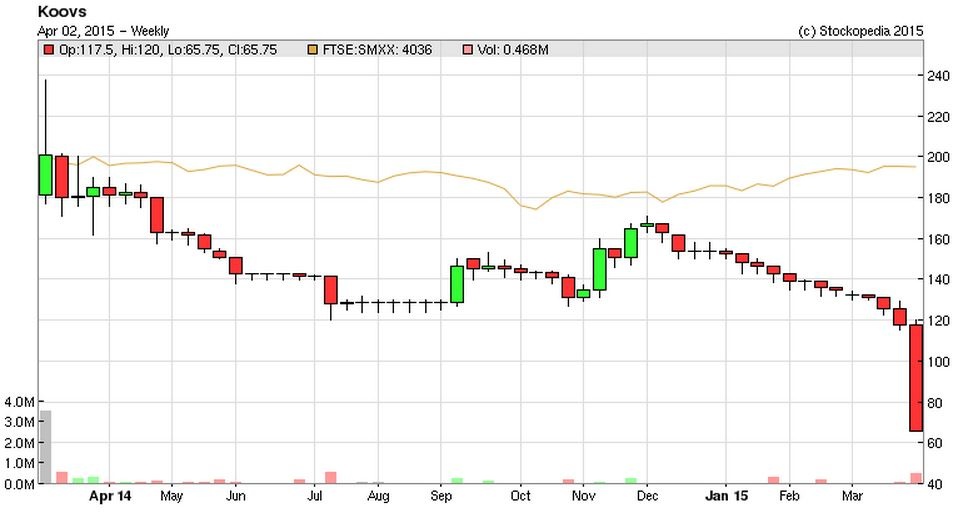Click the 'Jun' x-axis label
Screen dimensions: 963x520
pyautogui.click(x=236, y=496)
